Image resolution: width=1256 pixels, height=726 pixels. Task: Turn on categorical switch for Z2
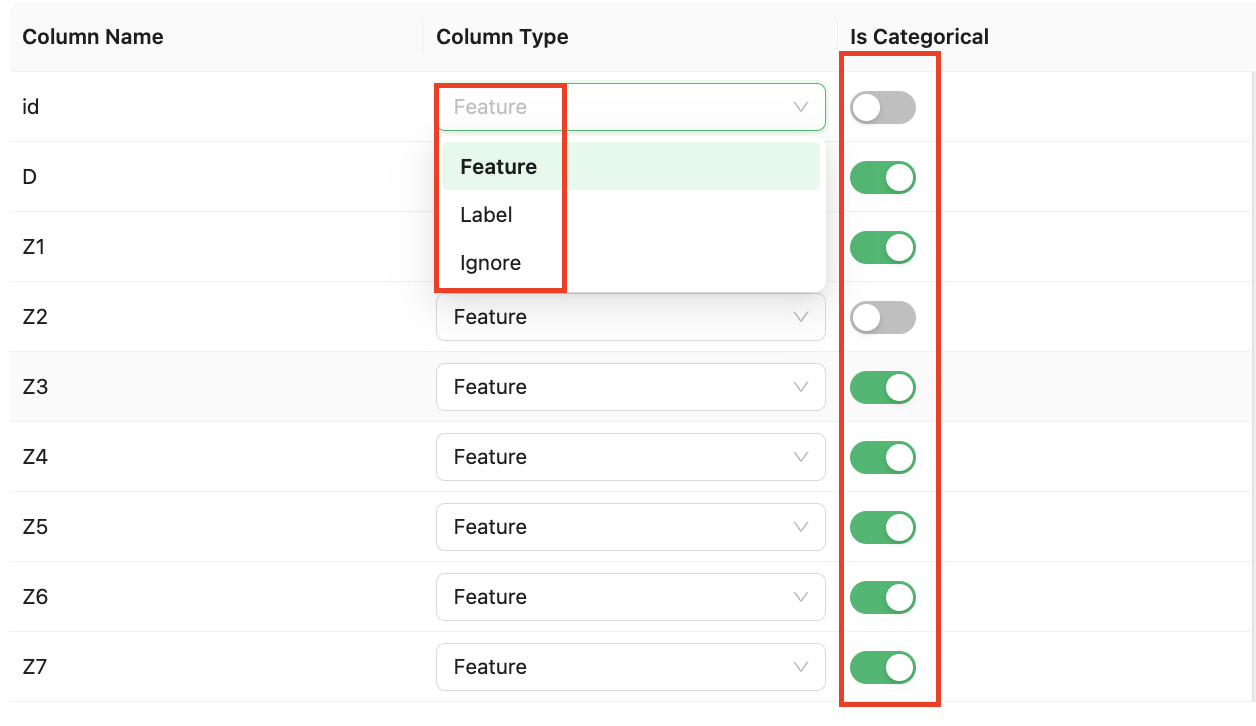[882, 318]
